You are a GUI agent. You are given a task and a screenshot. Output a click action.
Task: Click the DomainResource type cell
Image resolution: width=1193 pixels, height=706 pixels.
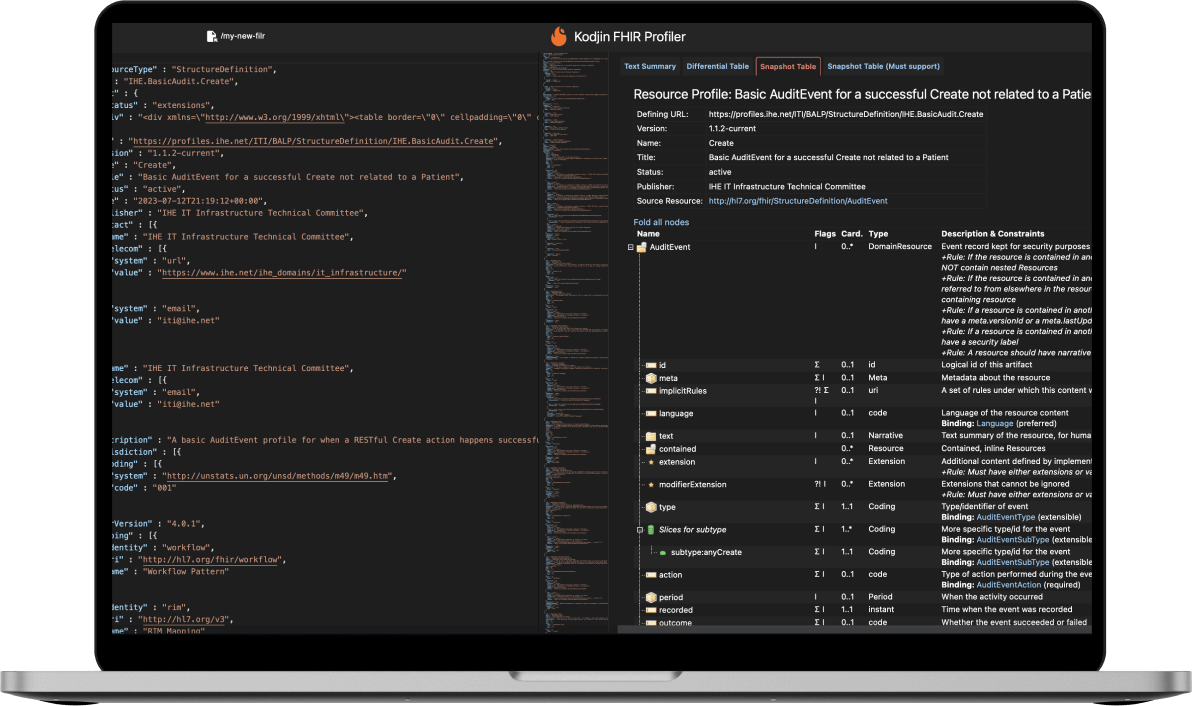(x=900, y=246)
